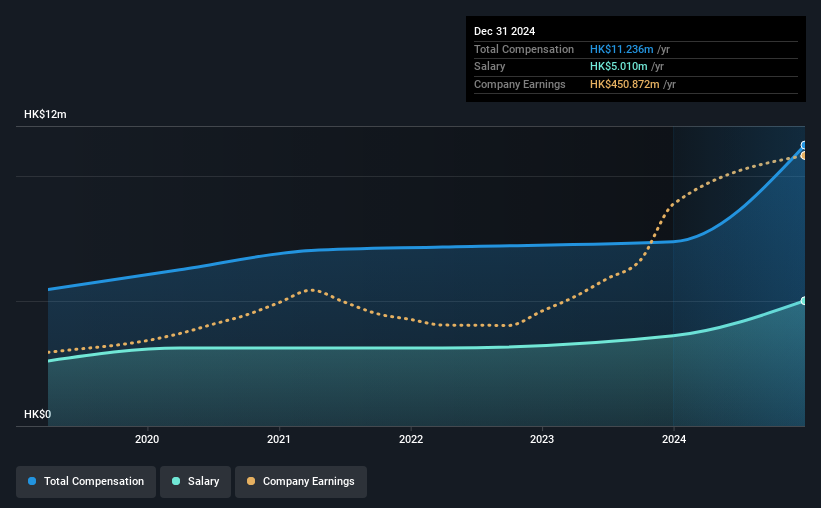821x508 pixels.
Task: Click the orange Company Earnings legend dot
Action: click(x=251, y=481)
